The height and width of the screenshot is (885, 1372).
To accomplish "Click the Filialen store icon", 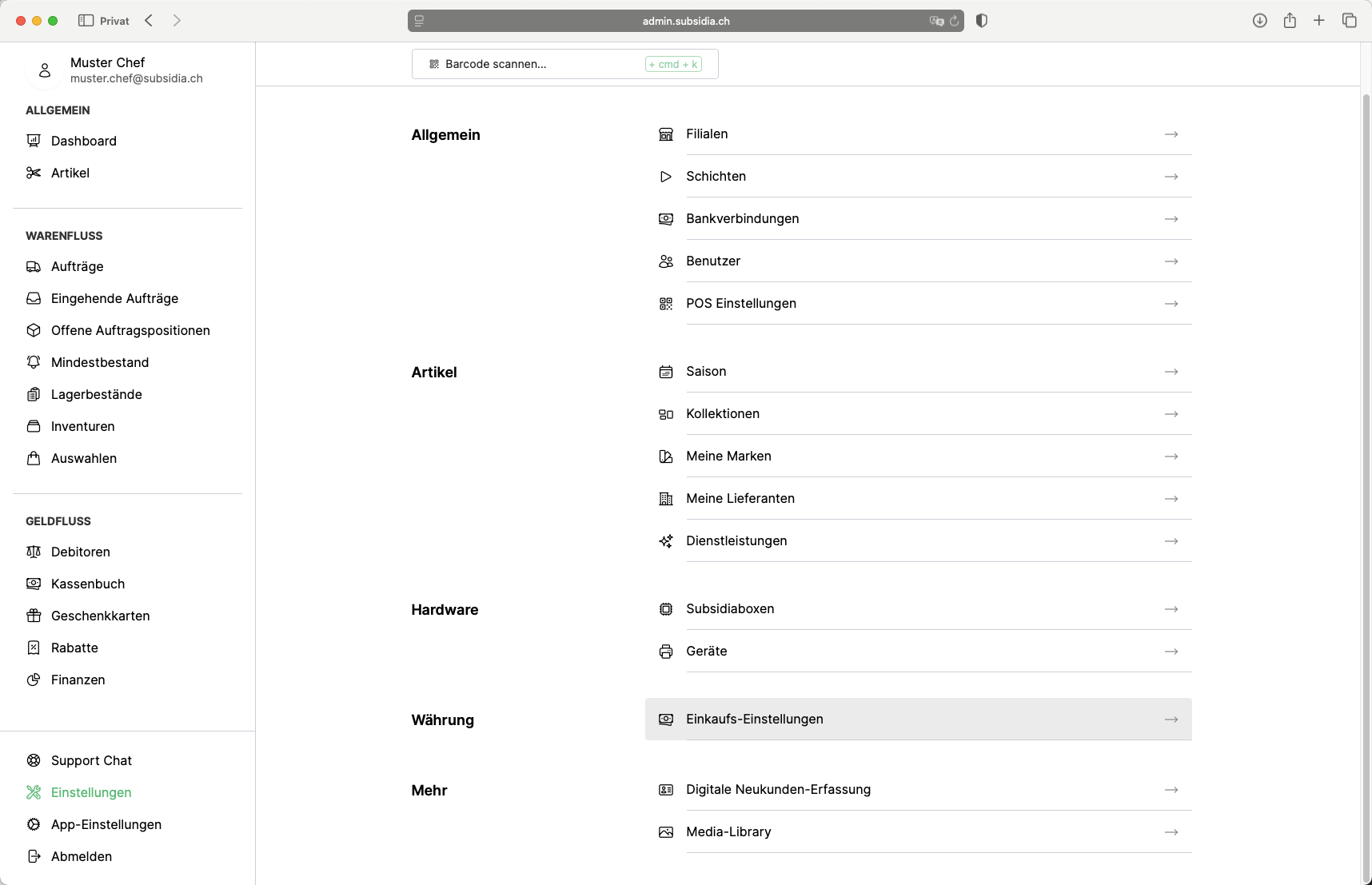I will pyautogui.click(x=665, y=134).
